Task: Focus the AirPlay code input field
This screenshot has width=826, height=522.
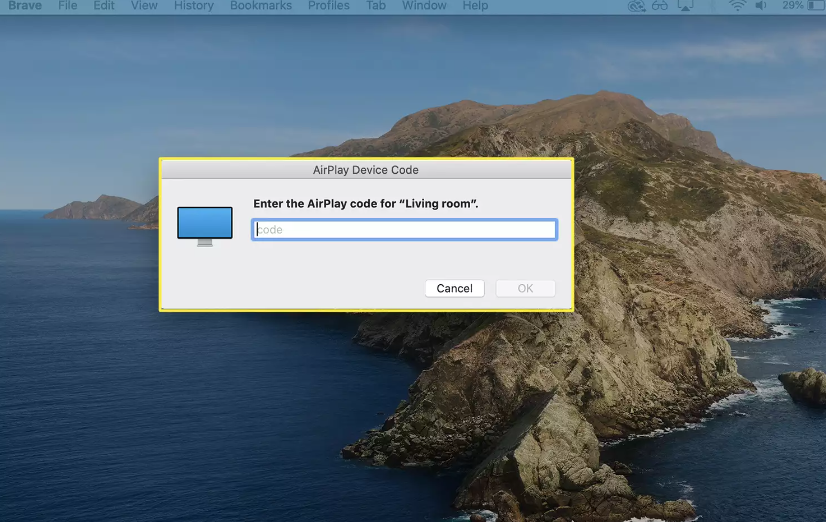Action: tap(404, 230)
